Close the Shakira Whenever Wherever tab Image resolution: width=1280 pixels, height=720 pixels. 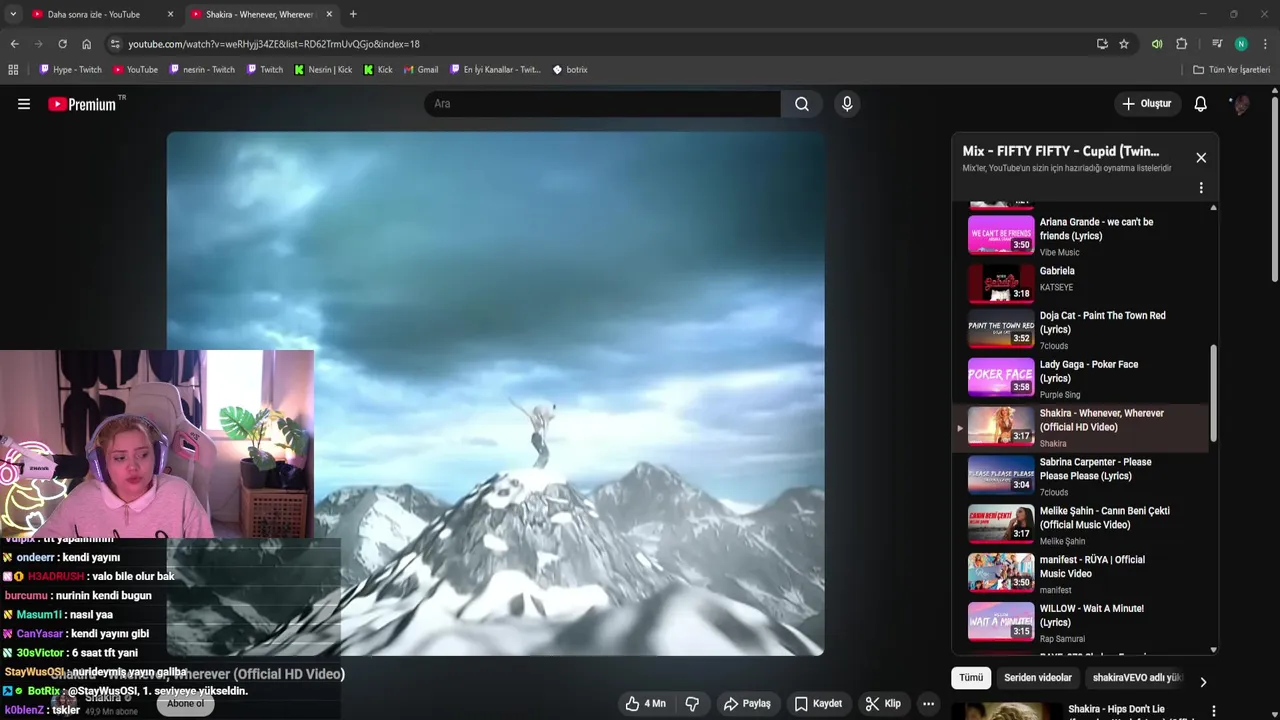(x=328, y=14)
